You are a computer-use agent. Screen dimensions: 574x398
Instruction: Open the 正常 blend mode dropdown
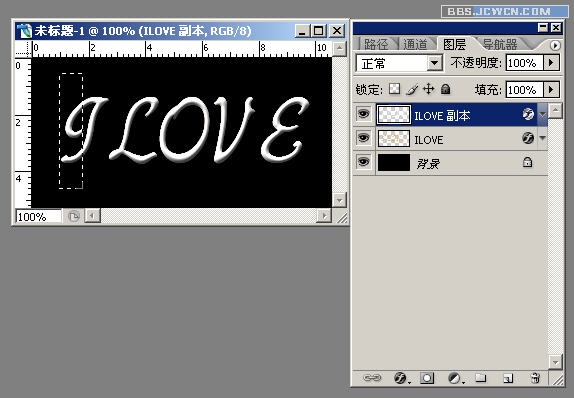(435, 63)
